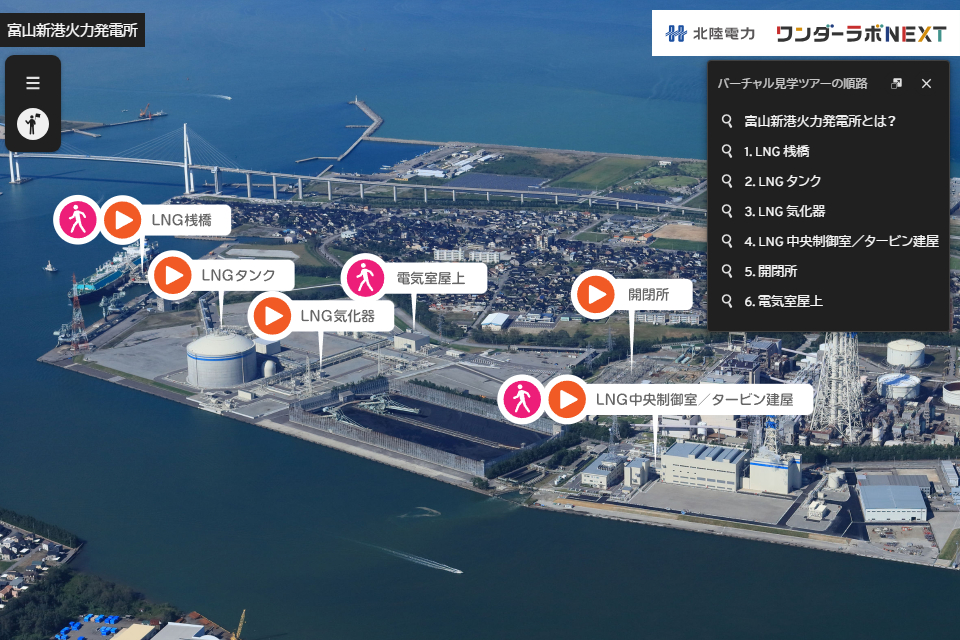Select 5. 開閉所 in route list
Viewport: 960px width, 640px height.
[x=770, y=271]
